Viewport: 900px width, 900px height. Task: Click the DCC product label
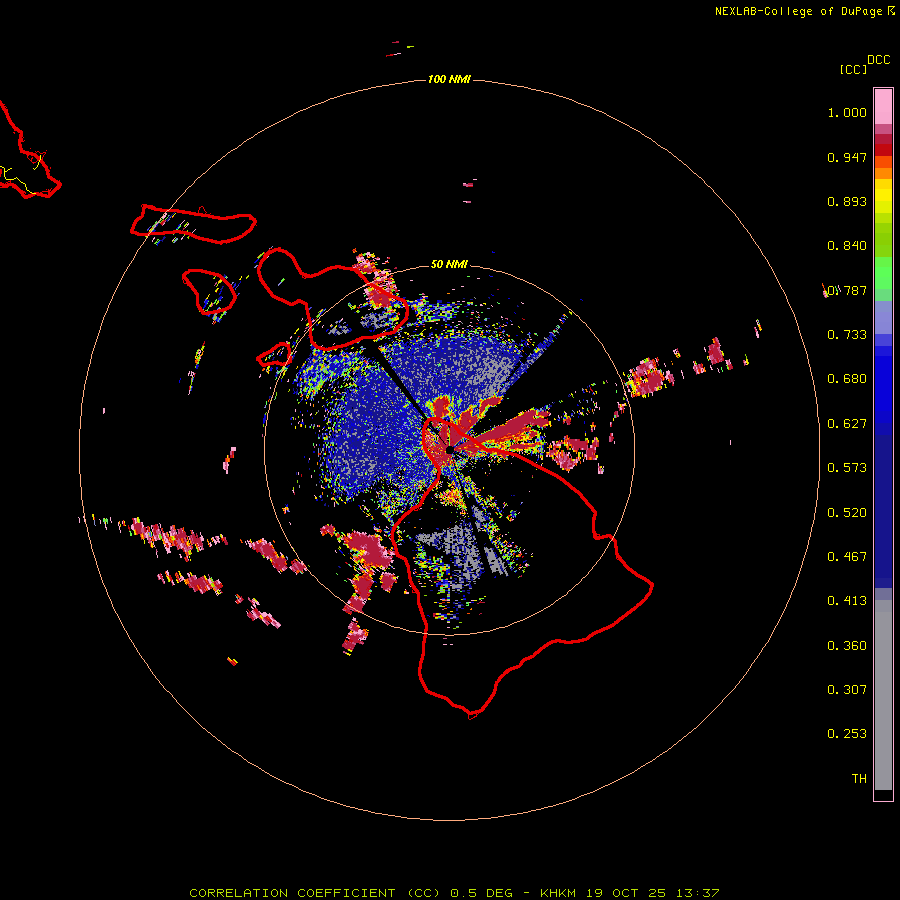879,60
